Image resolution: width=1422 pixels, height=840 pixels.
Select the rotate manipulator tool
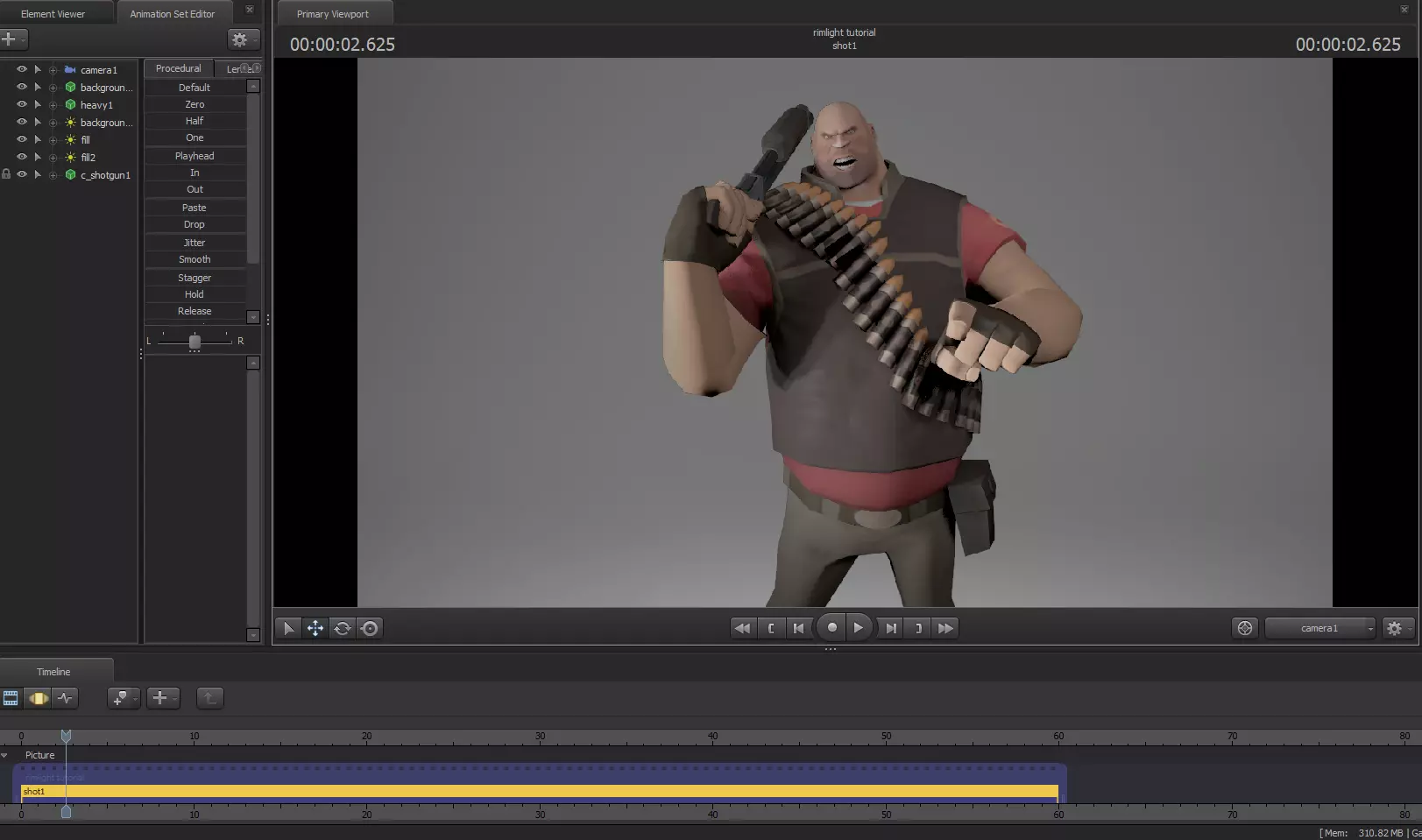(x=343, y=628)
